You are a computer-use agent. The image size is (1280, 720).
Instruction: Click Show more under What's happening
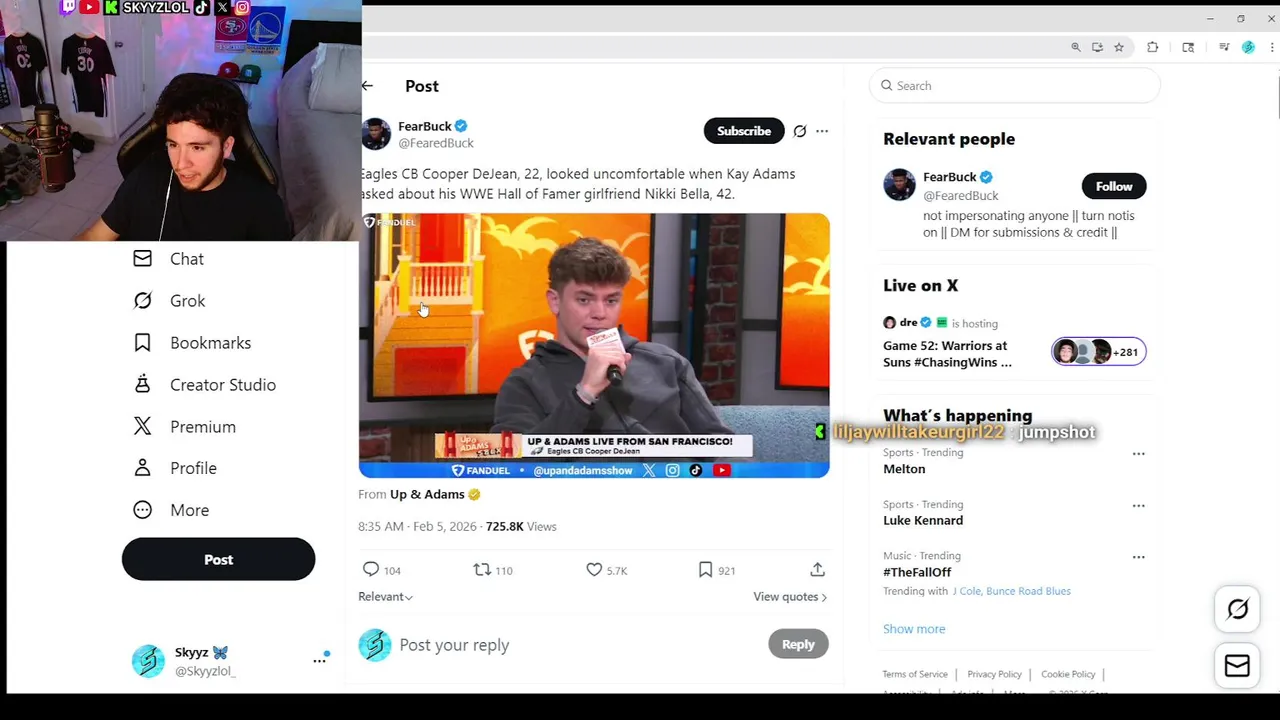[914, 629]
